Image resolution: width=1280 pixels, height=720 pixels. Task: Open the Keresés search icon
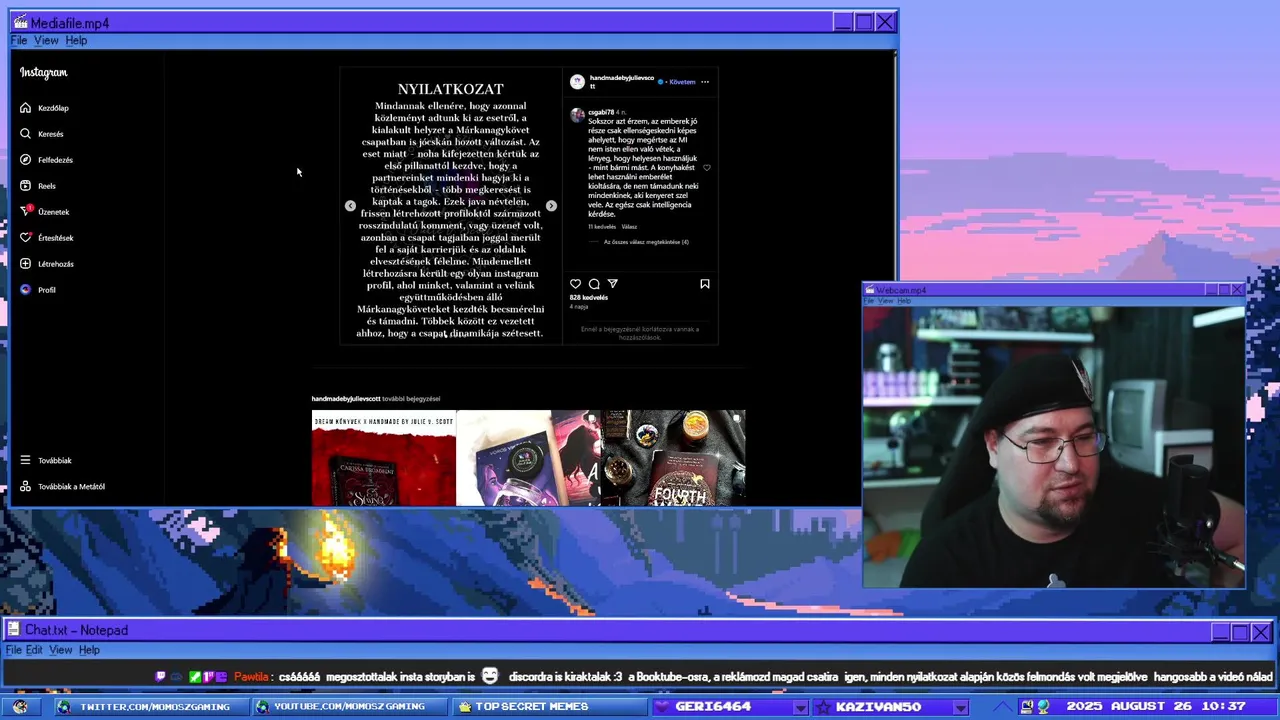(26, 133)
